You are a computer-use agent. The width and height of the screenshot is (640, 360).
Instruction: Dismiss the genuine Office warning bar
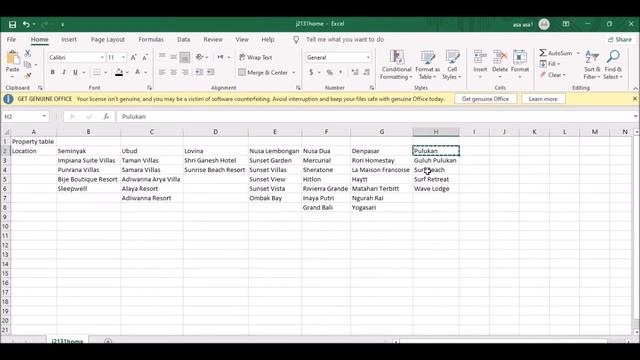click(635, 99)
